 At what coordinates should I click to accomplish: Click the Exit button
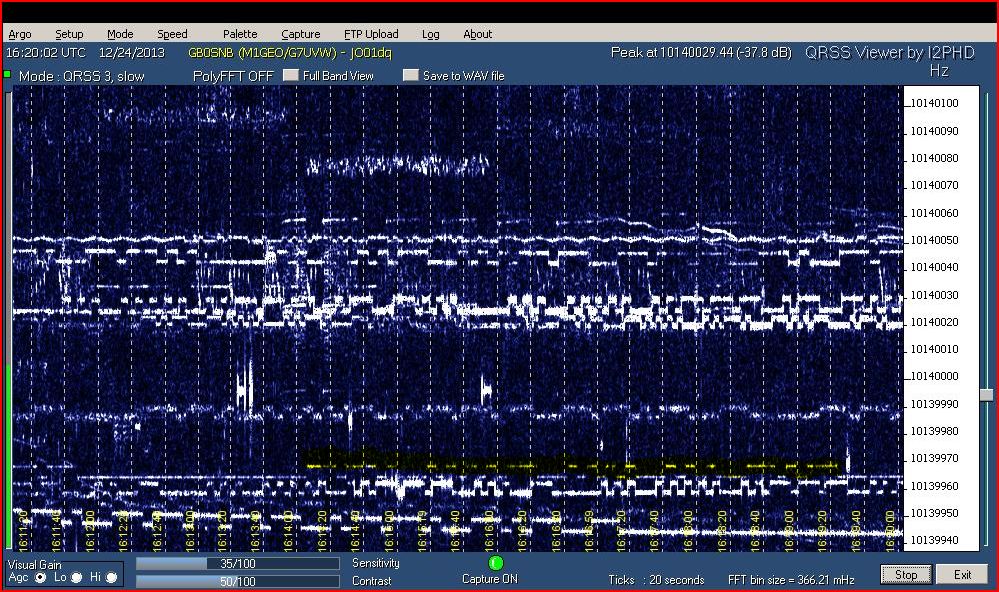[962, 575]
